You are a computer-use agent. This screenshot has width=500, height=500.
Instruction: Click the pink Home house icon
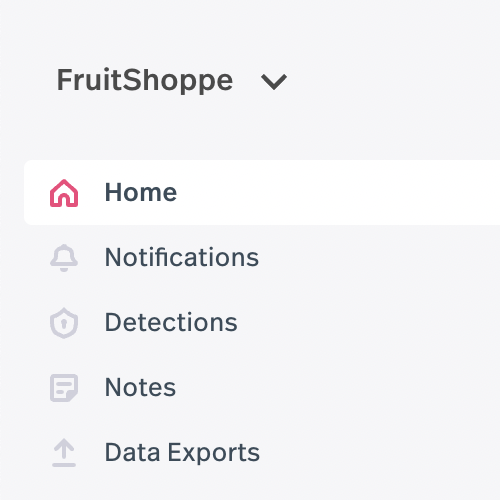coord(64,193)
